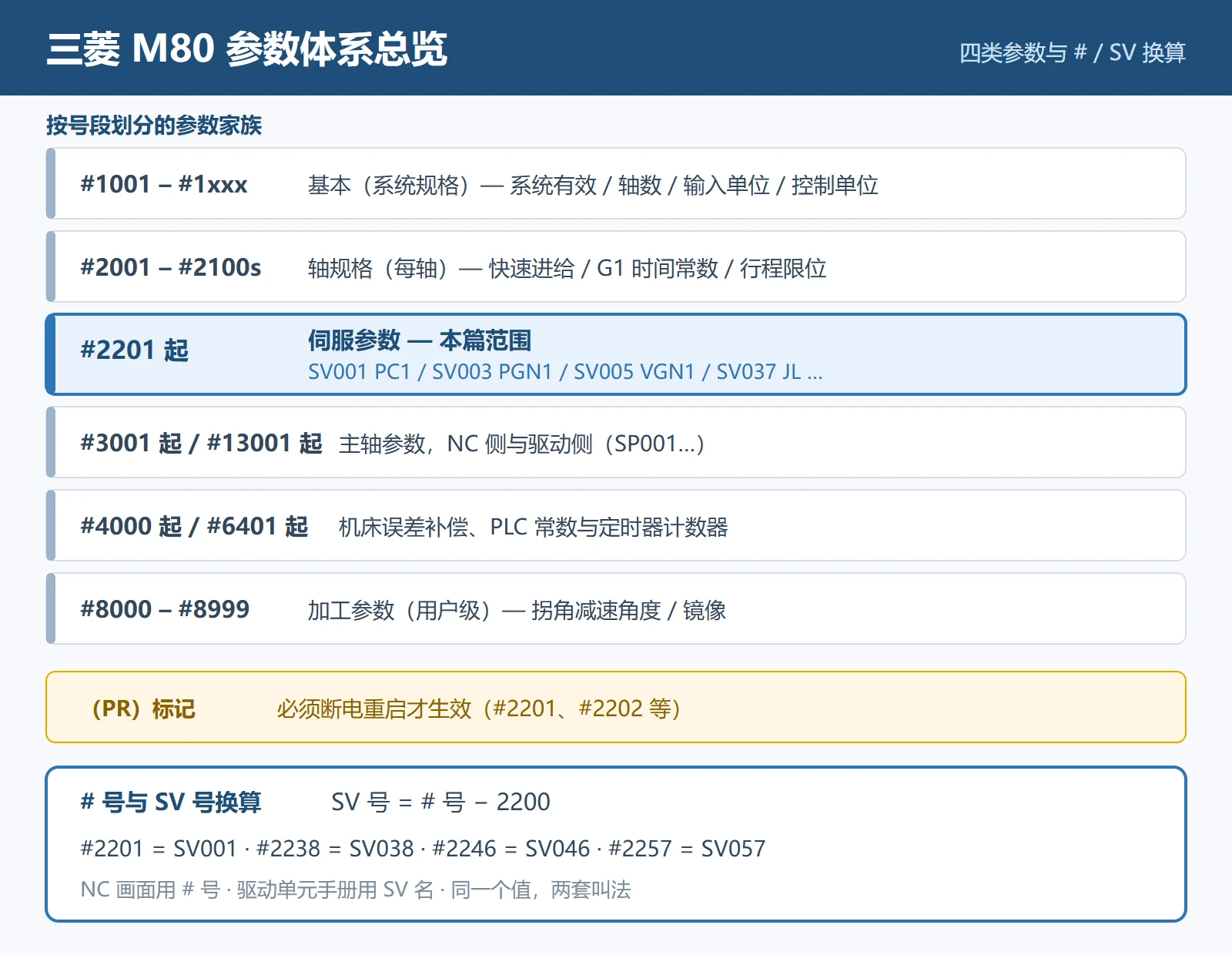The height and width of the screenshot is (955, 1232).
Task: Click the (PR) 标记 label
Action: point(143,709)
